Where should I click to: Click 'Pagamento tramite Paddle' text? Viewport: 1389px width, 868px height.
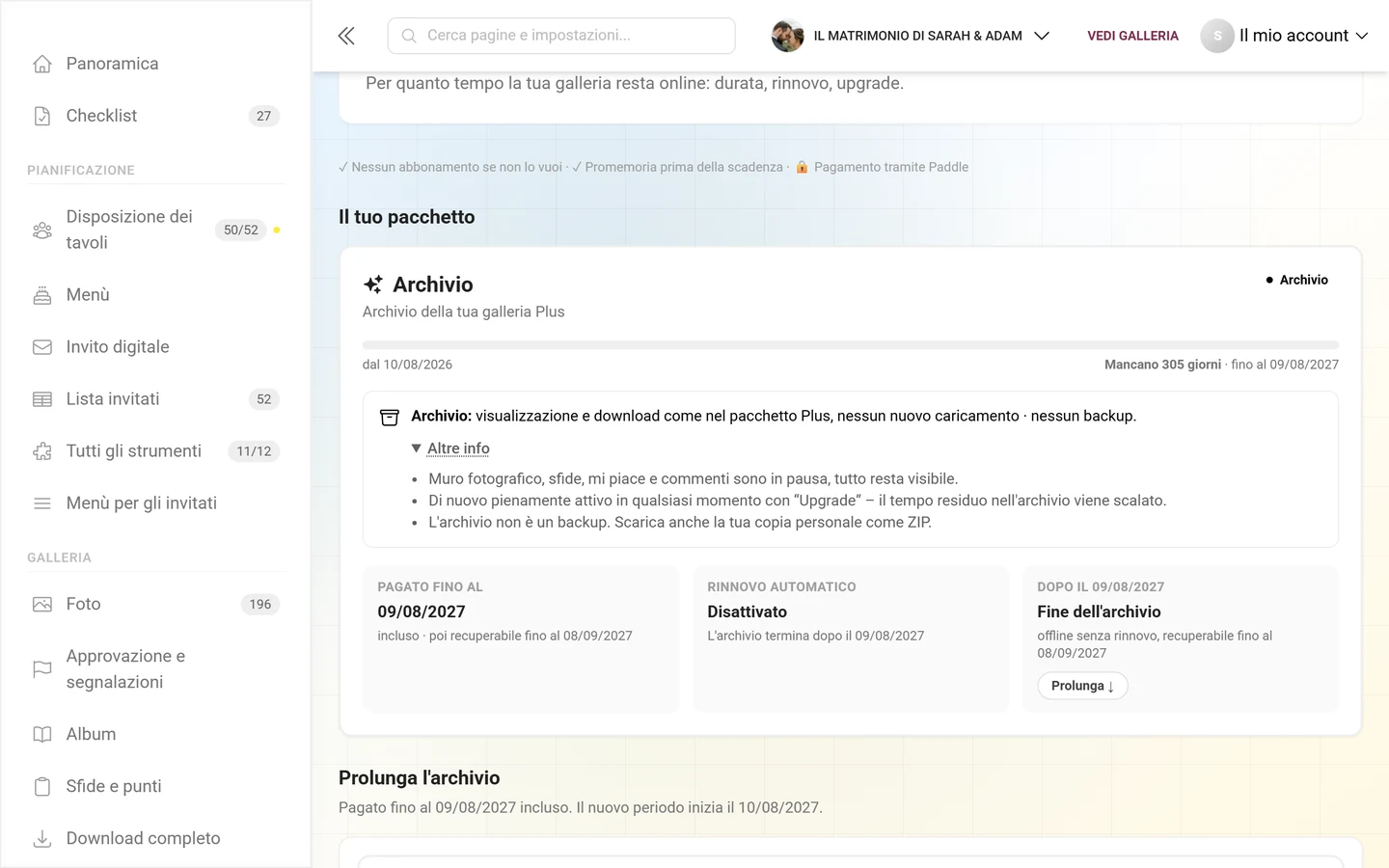click(x=891, y=167)
